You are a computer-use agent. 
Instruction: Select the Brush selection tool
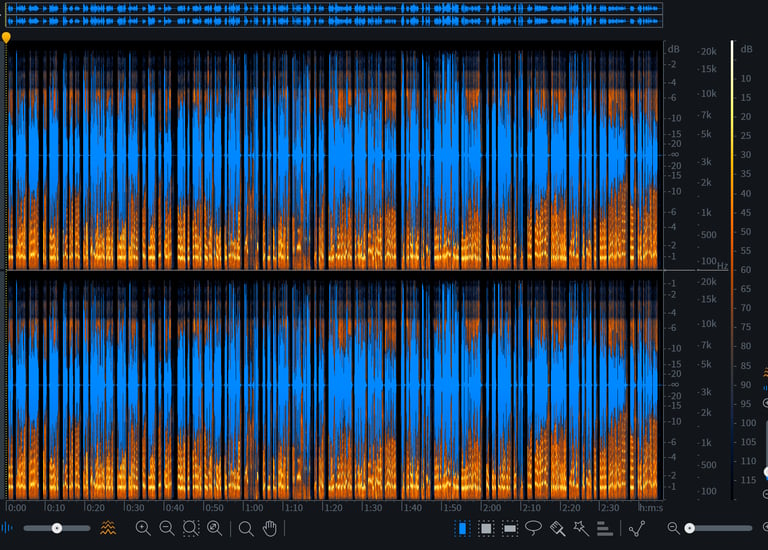tap(557, 528)
